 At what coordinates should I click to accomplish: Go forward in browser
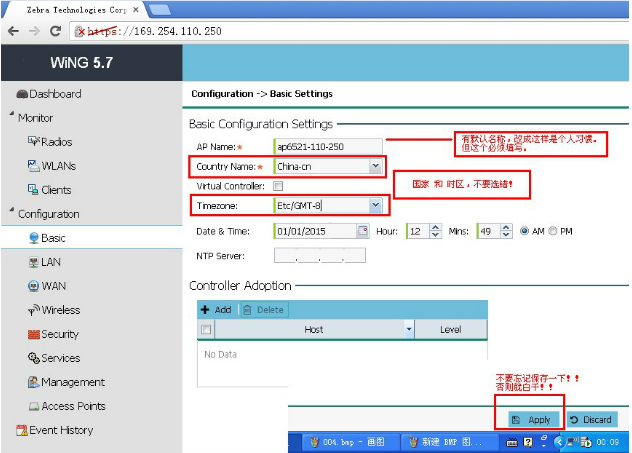[35, 31]
